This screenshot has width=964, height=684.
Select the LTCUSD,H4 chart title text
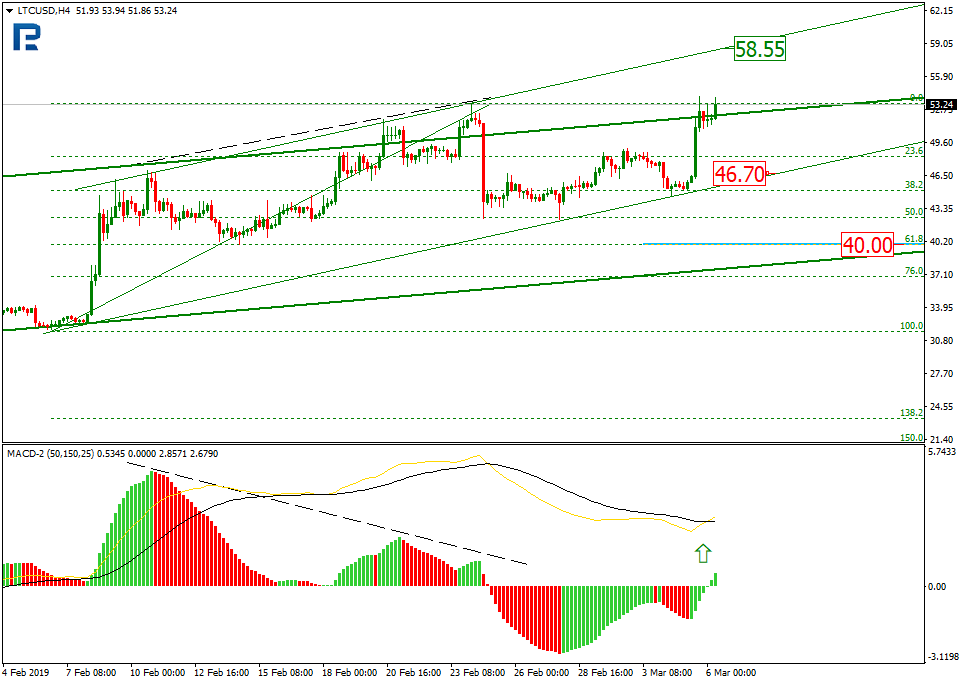click(x=43, y=10)
